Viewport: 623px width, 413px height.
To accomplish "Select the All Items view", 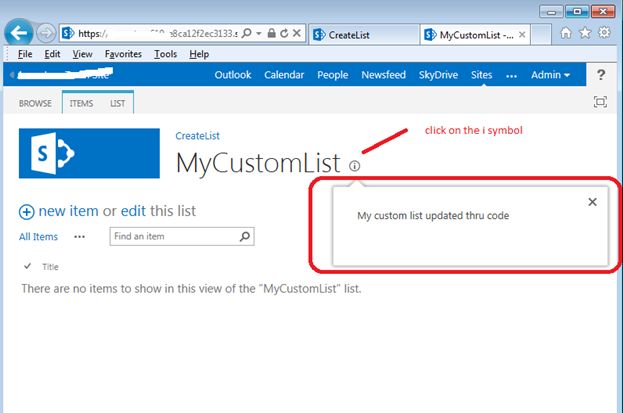I will tap(38, 237).
